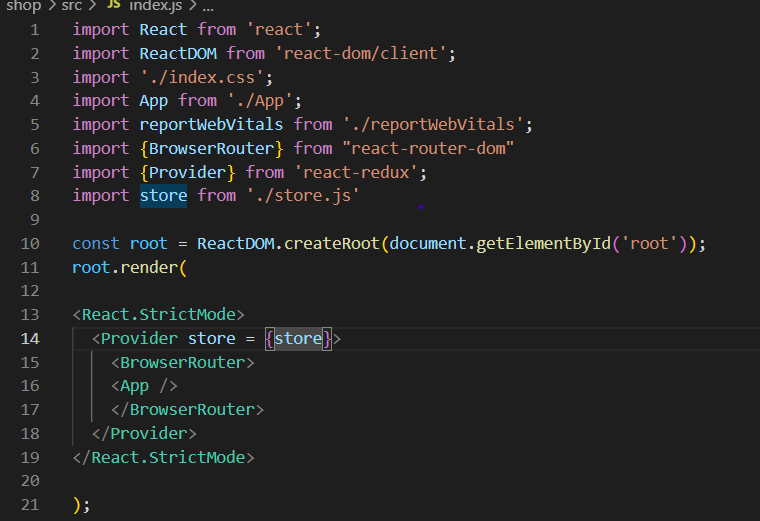Screen dimensions: 760x521
Task: Click 'getElementById' on line 10
Action: [x=543, y=243]
